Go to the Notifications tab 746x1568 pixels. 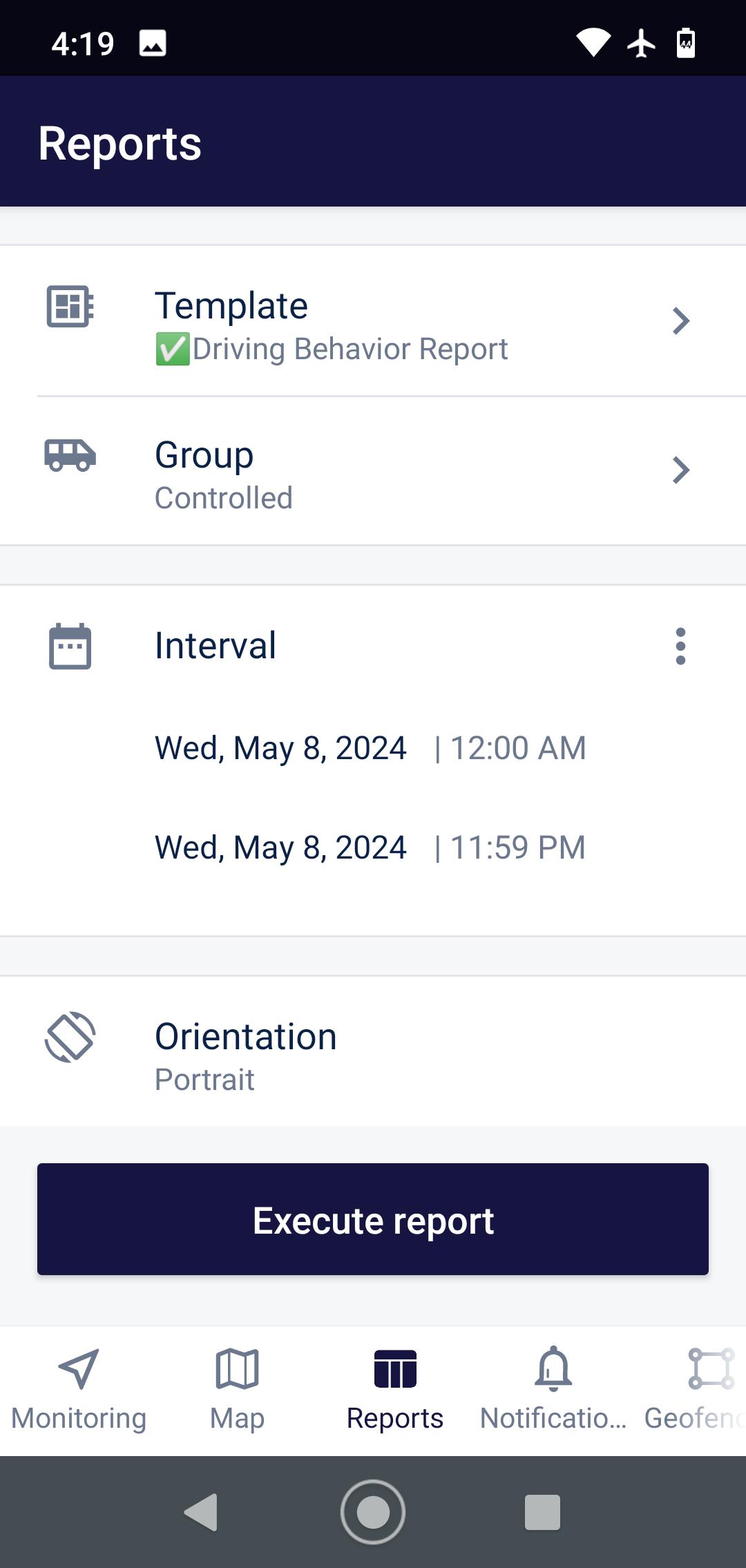[x=553, y=1390]
